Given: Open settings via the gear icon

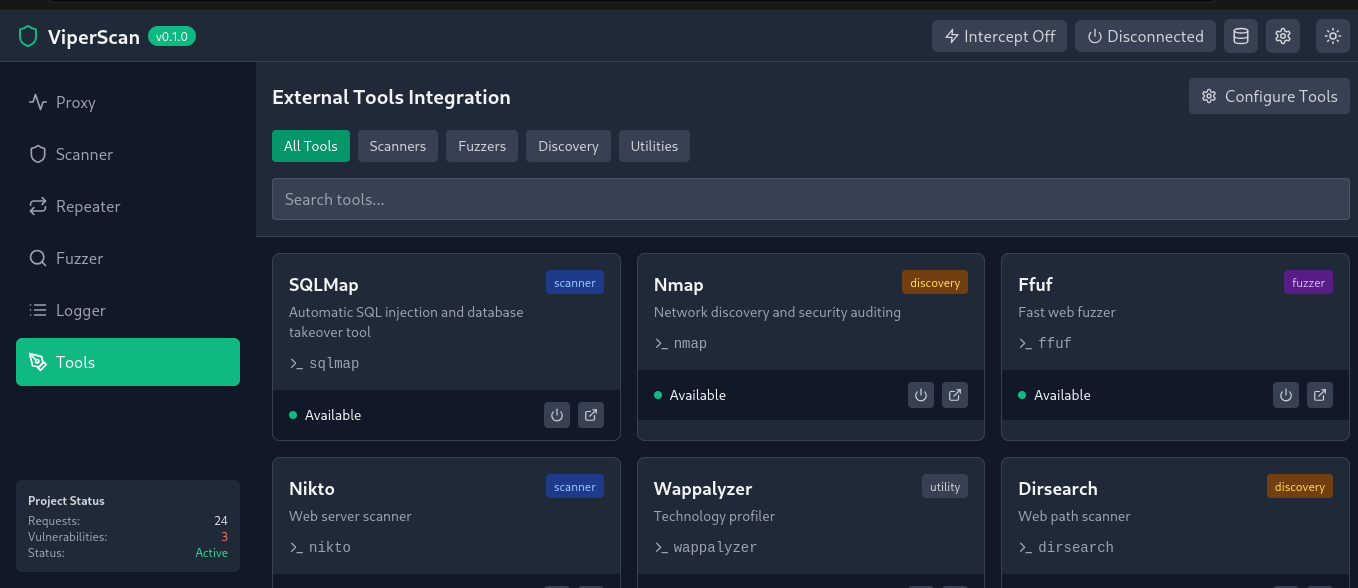Looking at the screenshot, I should pos(1283,36).
